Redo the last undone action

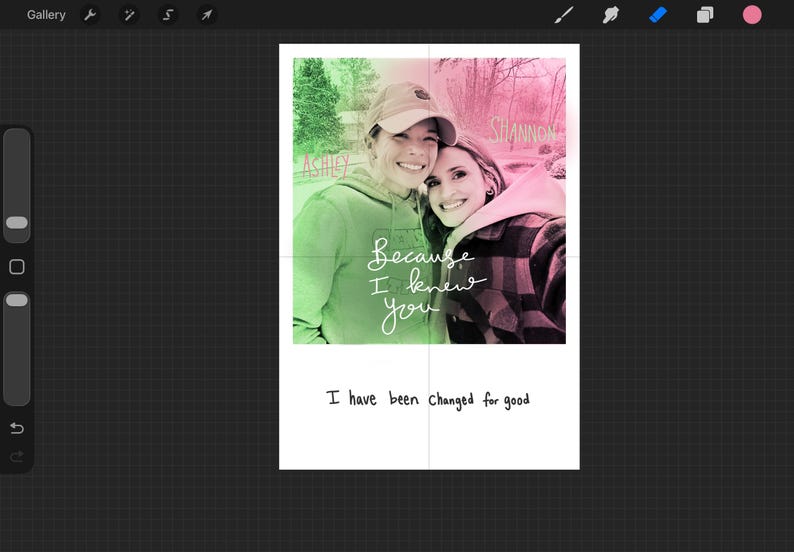point(17,457)
